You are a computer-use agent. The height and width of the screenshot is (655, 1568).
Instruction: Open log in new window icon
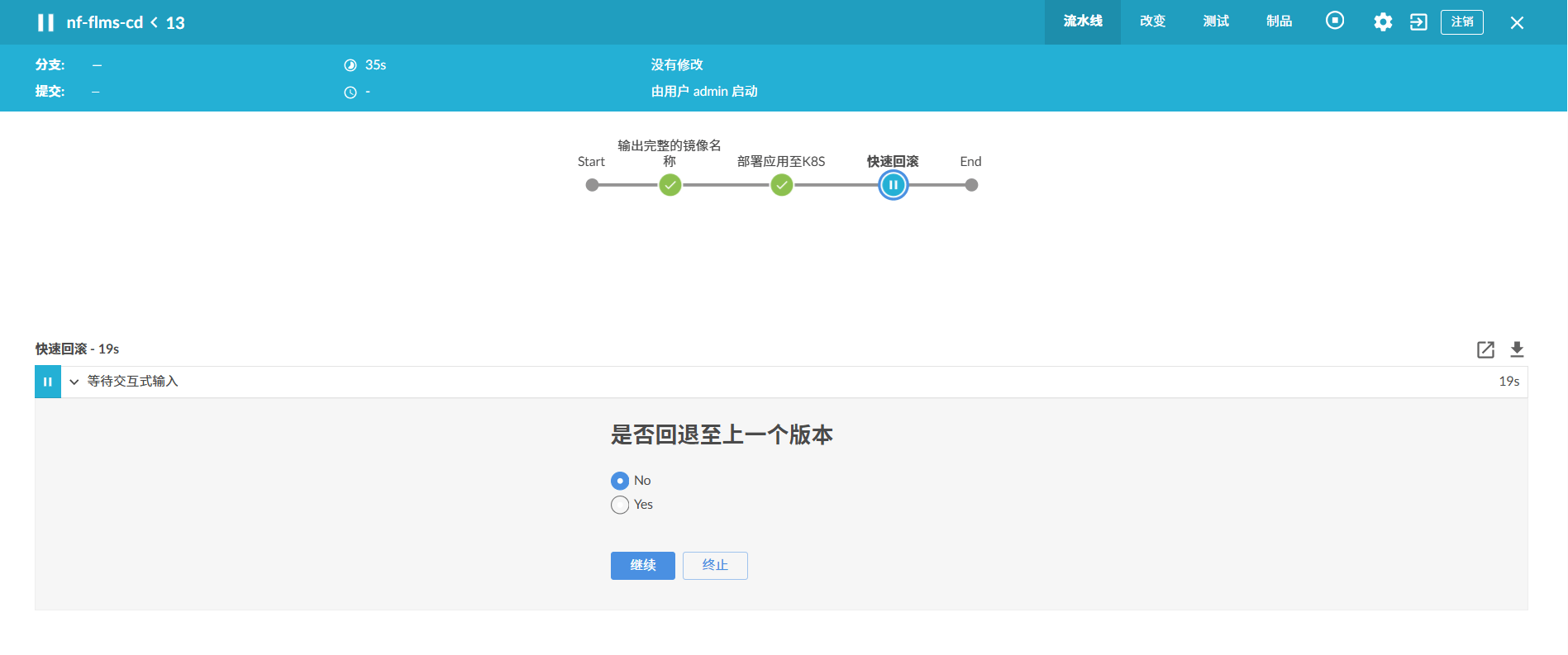1485,349
